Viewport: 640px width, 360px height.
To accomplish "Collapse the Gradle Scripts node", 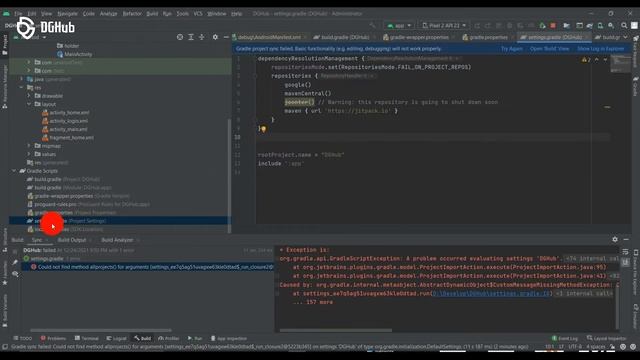I will [x=14, y=171].
